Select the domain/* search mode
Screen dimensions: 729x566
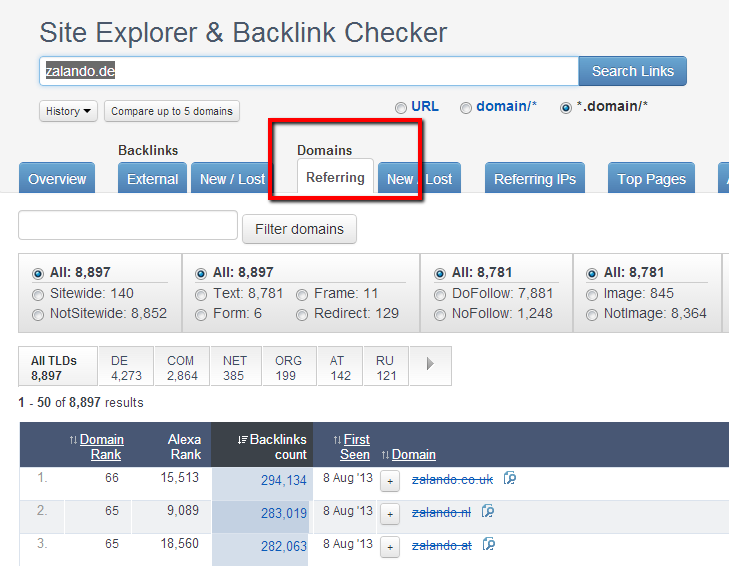click(x=465, y=108)
